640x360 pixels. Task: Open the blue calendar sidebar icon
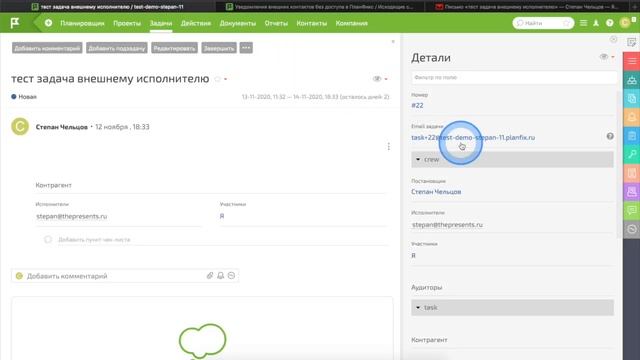point(631,136)
